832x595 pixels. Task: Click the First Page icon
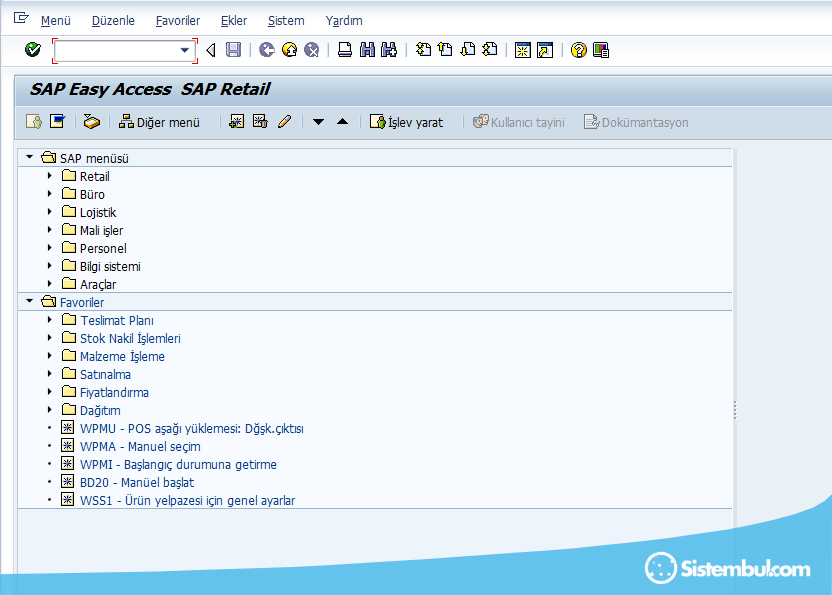click(x=423, y=50)
